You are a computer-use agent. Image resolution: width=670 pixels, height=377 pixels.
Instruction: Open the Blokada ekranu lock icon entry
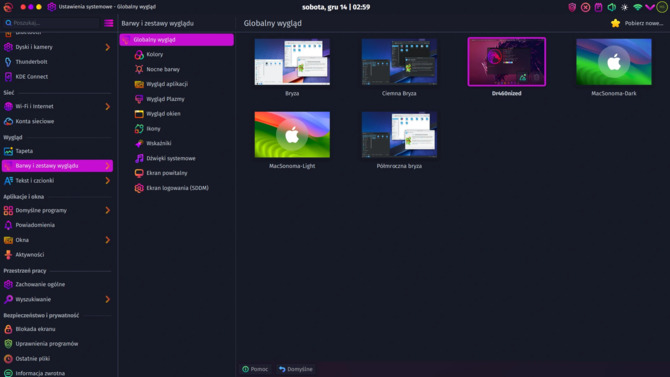point(8,329)
